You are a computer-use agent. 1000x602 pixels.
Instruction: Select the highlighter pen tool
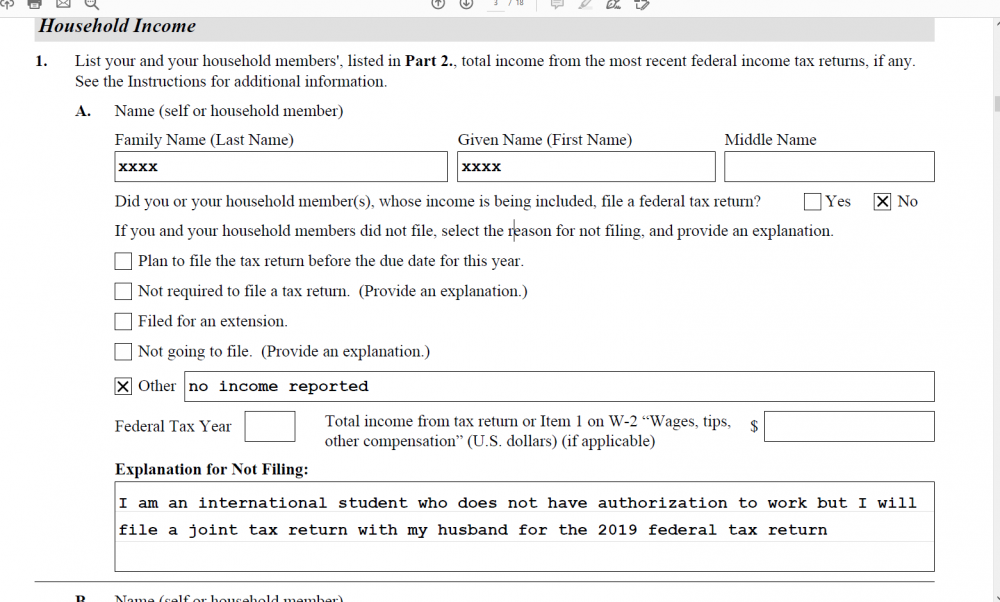click(x=585, y=4)
